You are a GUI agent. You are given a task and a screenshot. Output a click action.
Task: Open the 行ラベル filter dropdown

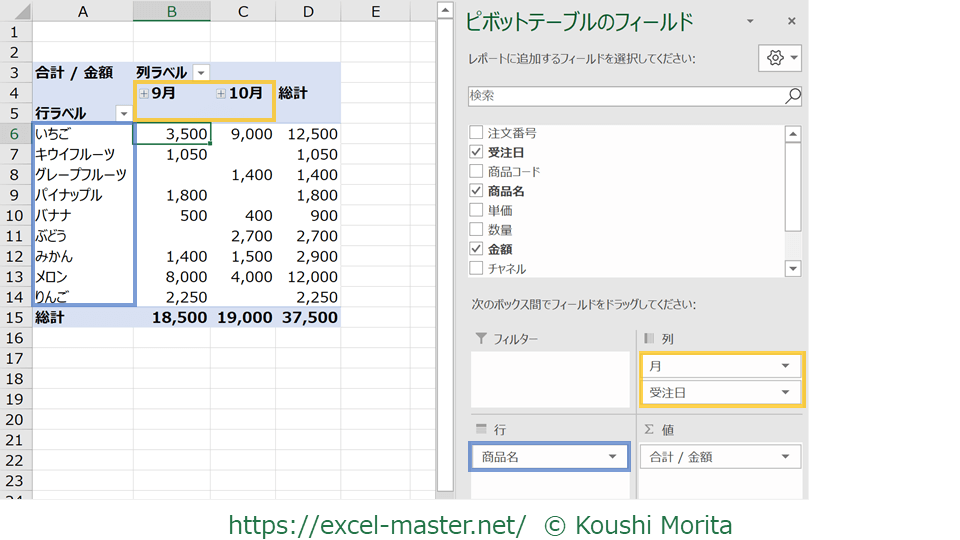point(124,114)
